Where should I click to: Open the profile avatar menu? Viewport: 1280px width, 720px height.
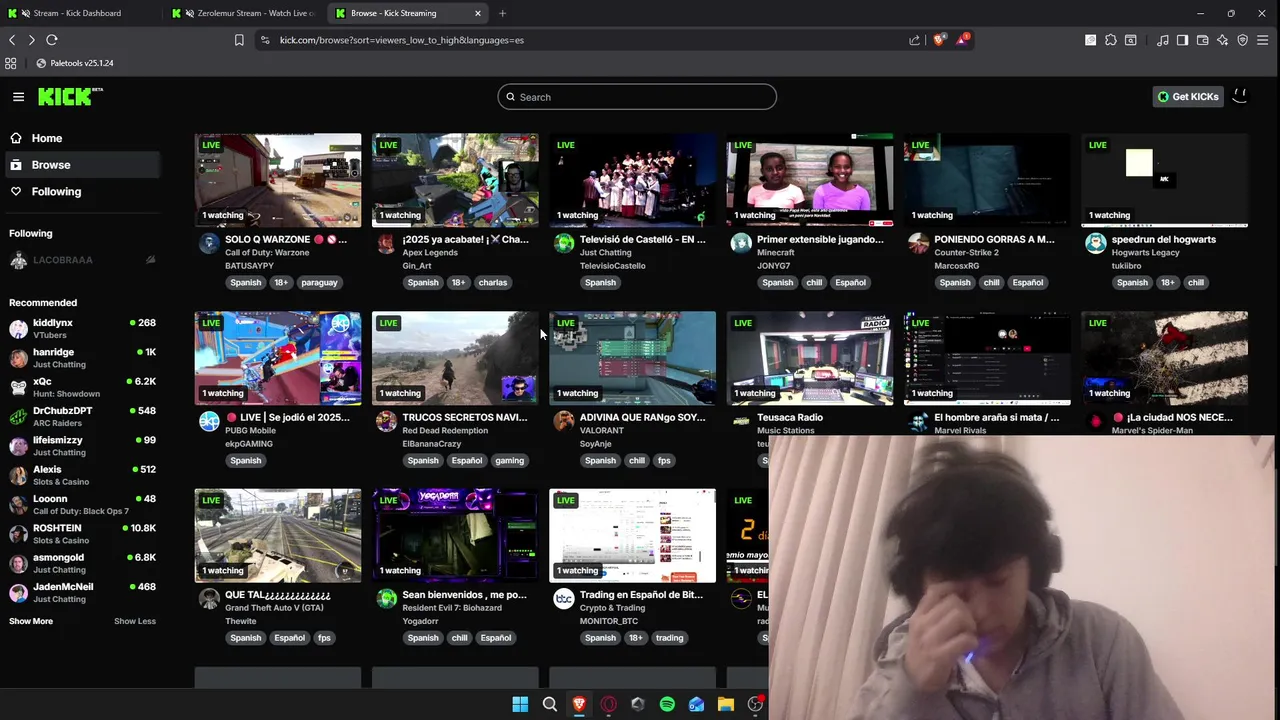tap(1240, 96)
